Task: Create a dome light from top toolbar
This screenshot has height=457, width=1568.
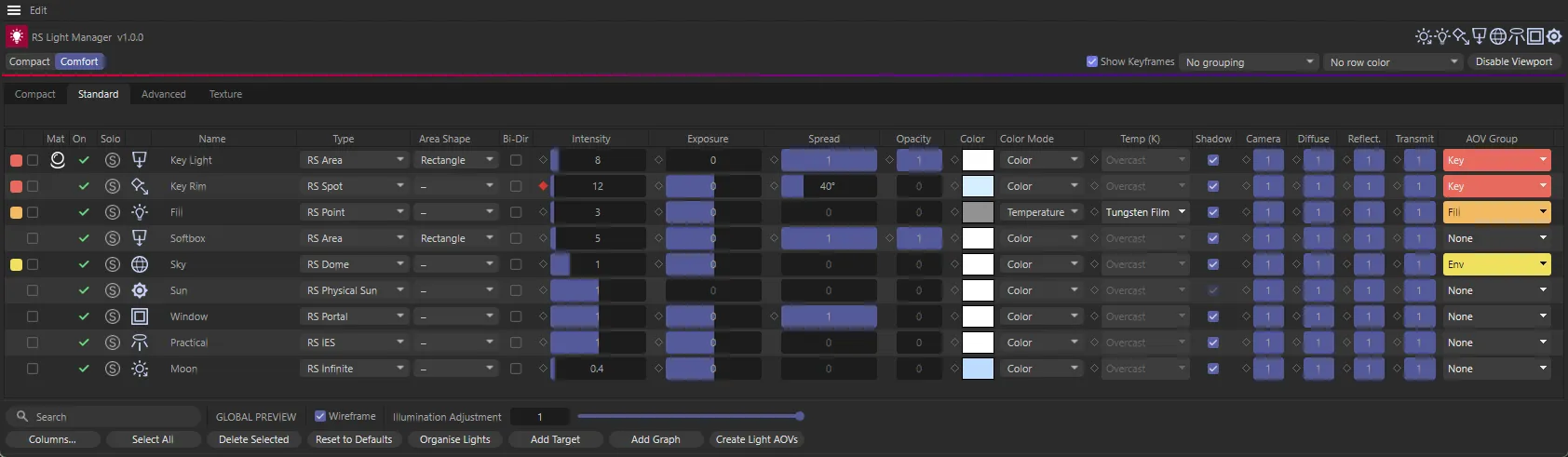Action: [x=1498, y=36]
